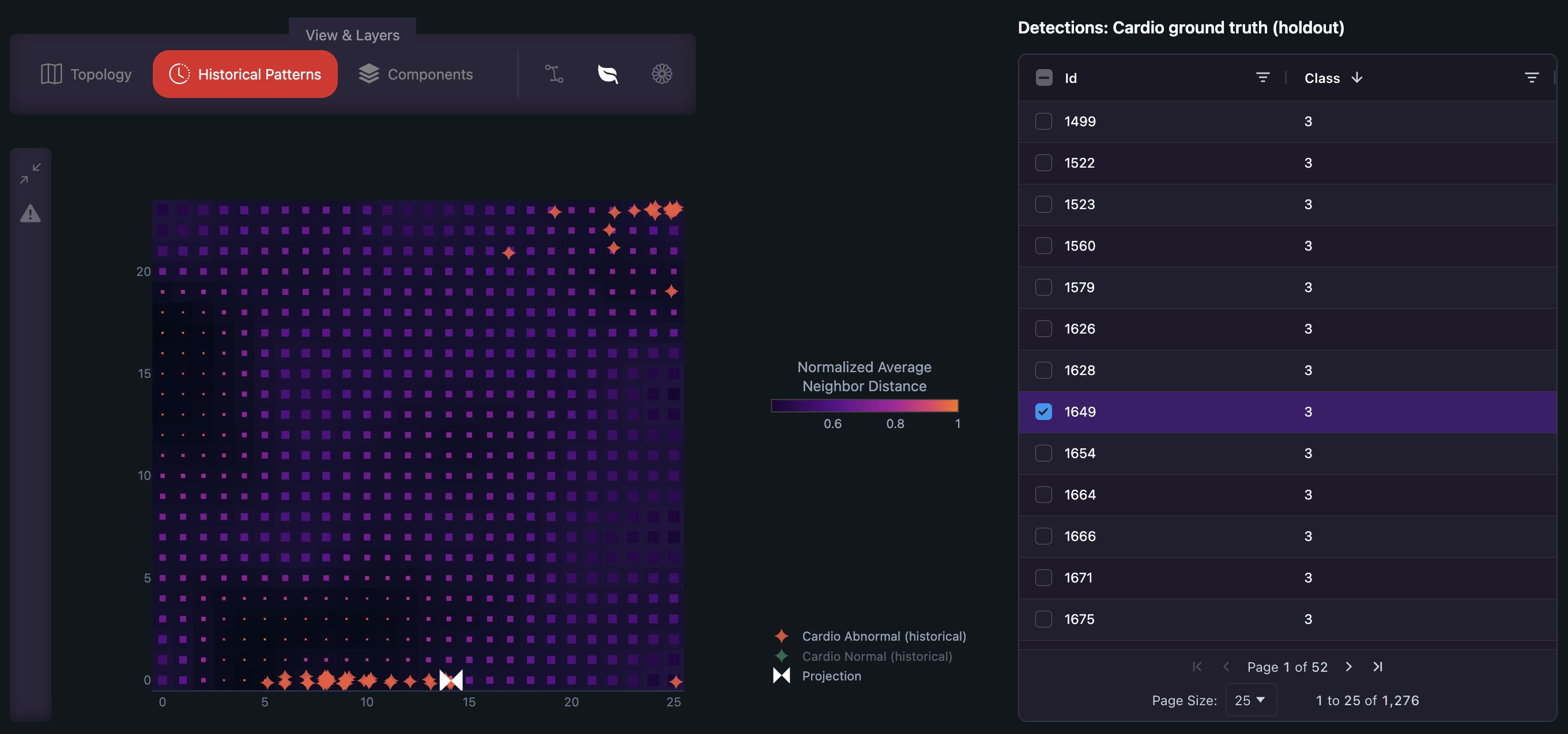
Task: Switch to the Components tab
Action: tap(416, 74)
